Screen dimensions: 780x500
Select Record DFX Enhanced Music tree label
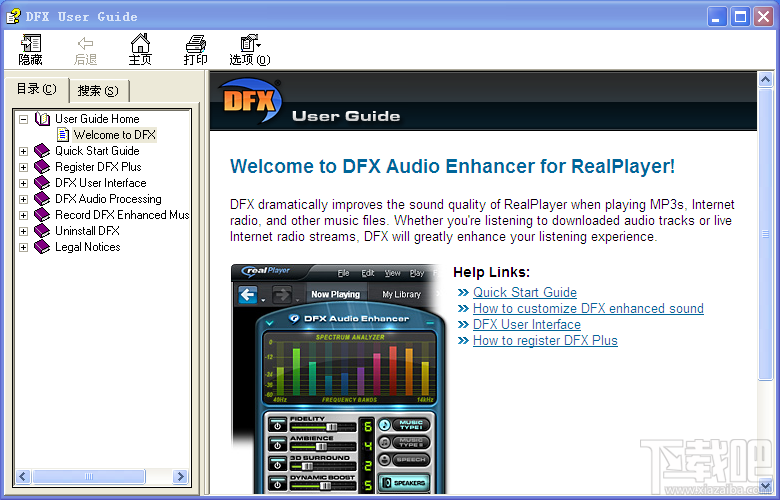pyautogui.click(x=122, y=215)
